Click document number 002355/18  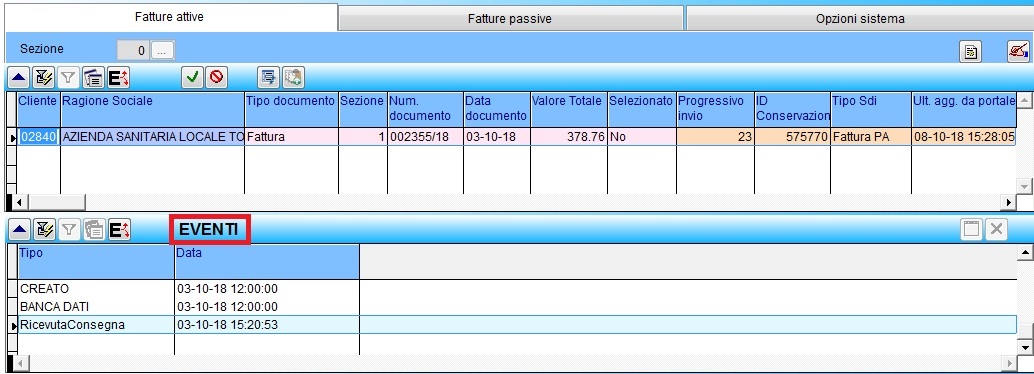coord(425,137)
